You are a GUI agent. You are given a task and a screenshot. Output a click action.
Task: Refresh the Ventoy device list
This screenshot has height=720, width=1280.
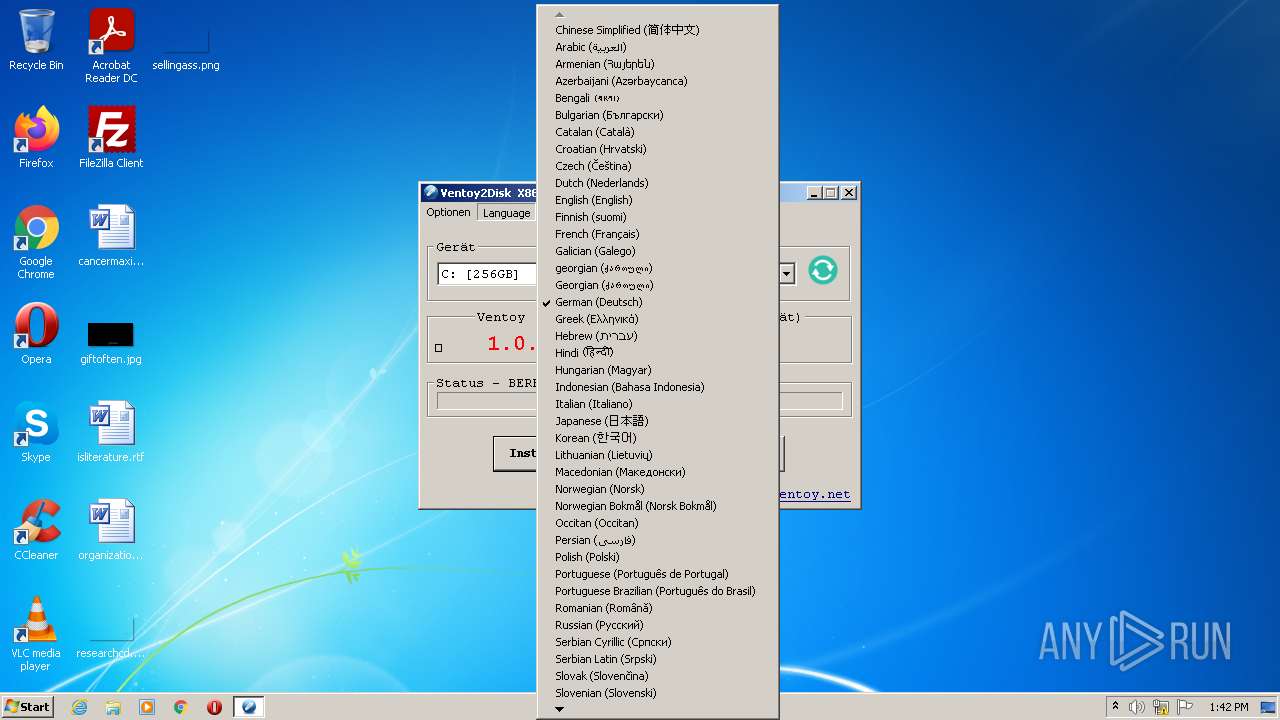click(x=822, y=270)
